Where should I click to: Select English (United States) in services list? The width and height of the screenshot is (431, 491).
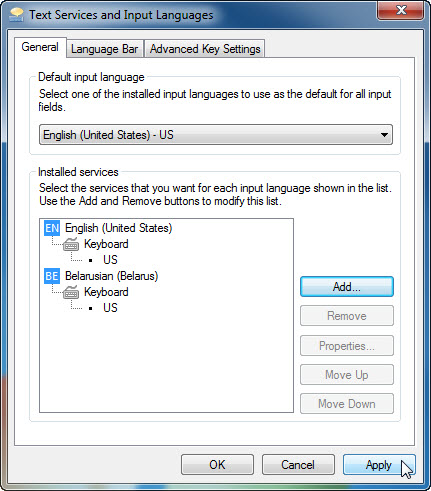(x=118, y=228)
